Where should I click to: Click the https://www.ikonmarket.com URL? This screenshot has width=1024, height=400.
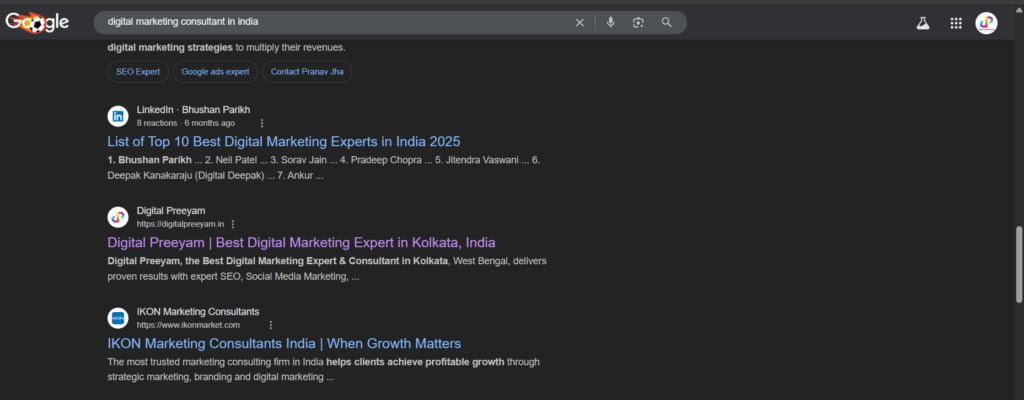point(188,325)
